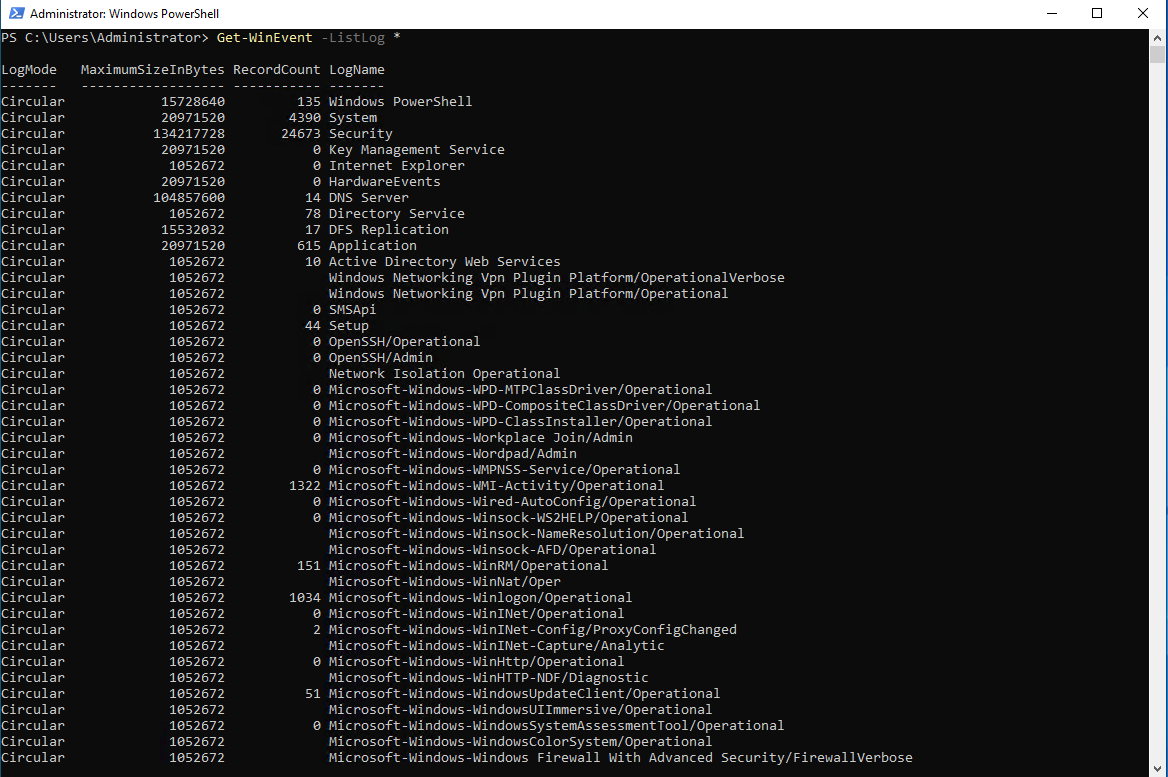The height and width of the screenshot is (777, 1168).
Task: Click the MaximumSizeInBytes column header
Action: point(152,70)
